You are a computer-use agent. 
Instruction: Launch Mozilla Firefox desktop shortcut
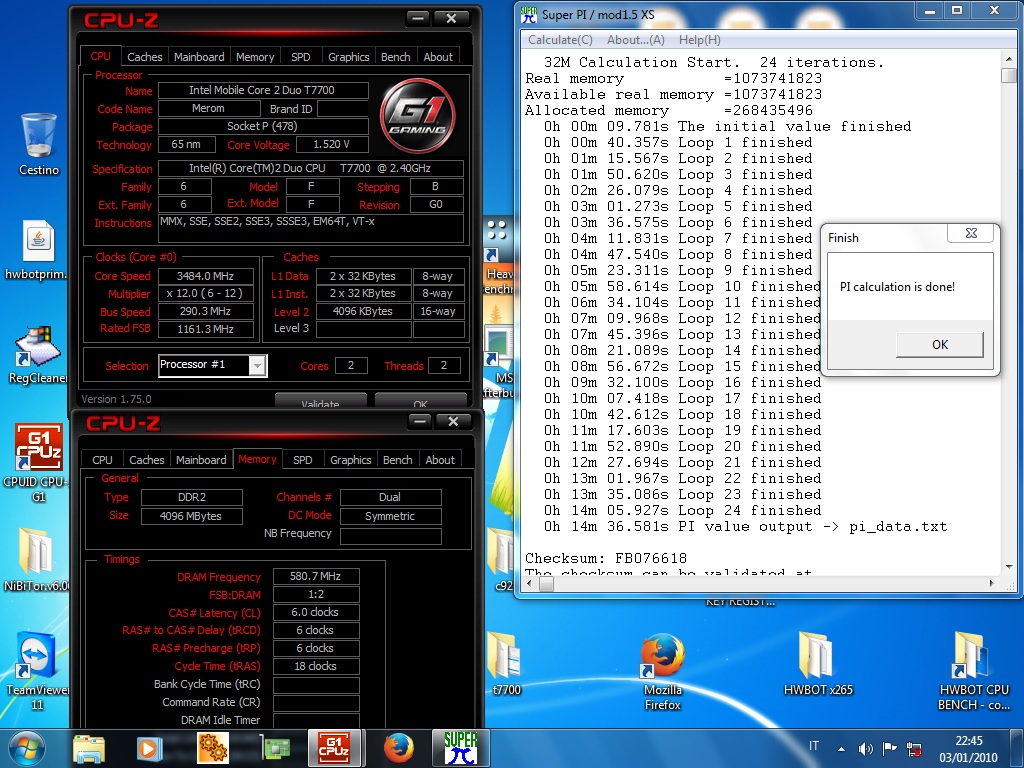click(x=662, y=671)
